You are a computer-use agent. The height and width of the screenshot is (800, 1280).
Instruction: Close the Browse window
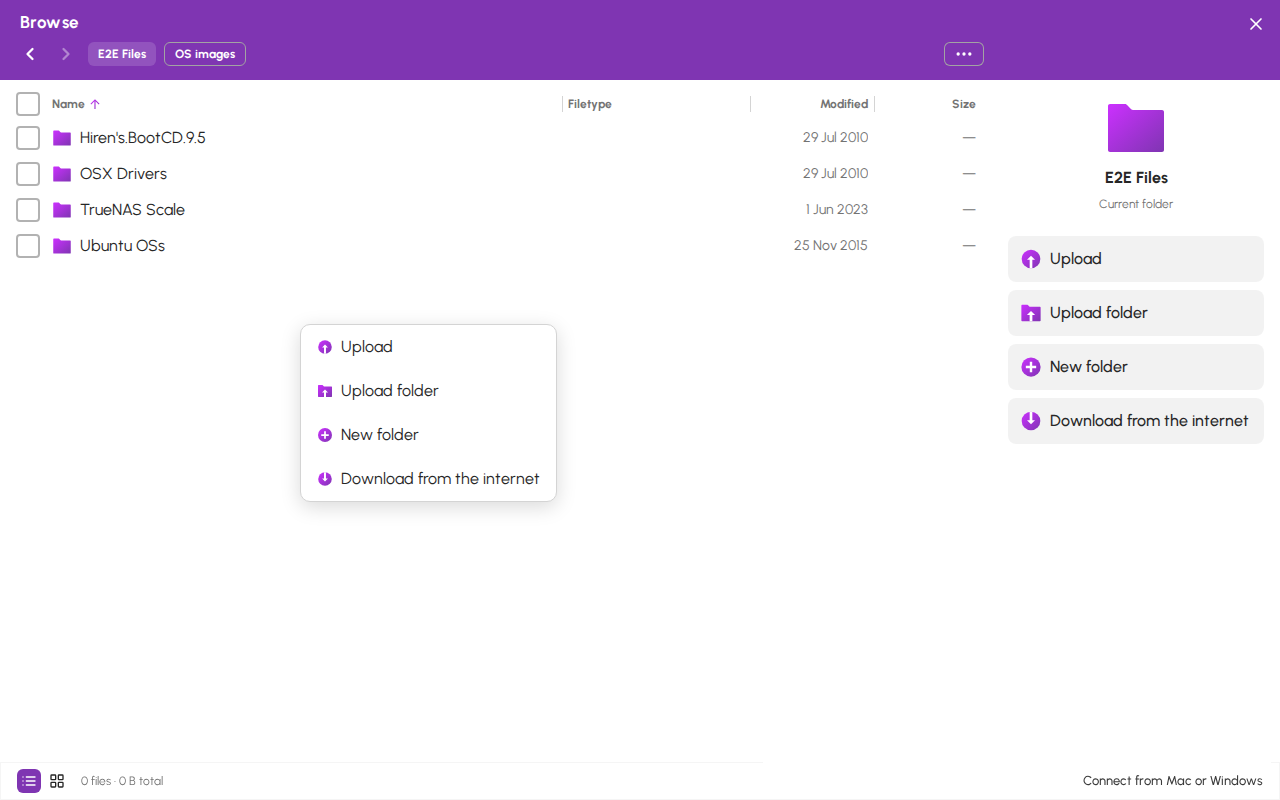1256,24
